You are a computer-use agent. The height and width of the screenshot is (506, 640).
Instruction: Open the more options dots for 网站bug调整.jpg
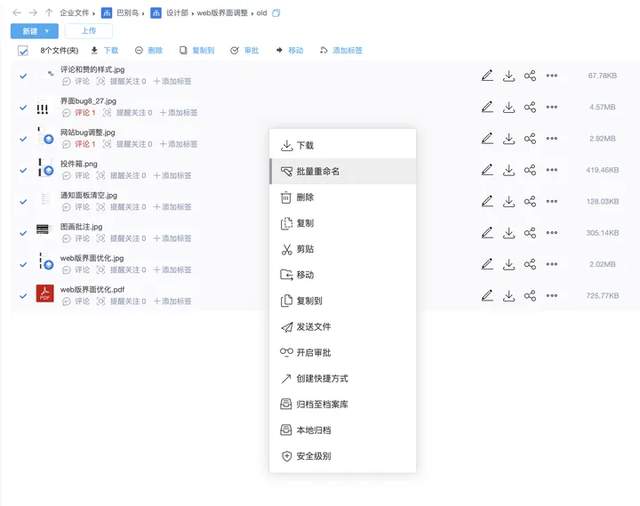(551, 138)
